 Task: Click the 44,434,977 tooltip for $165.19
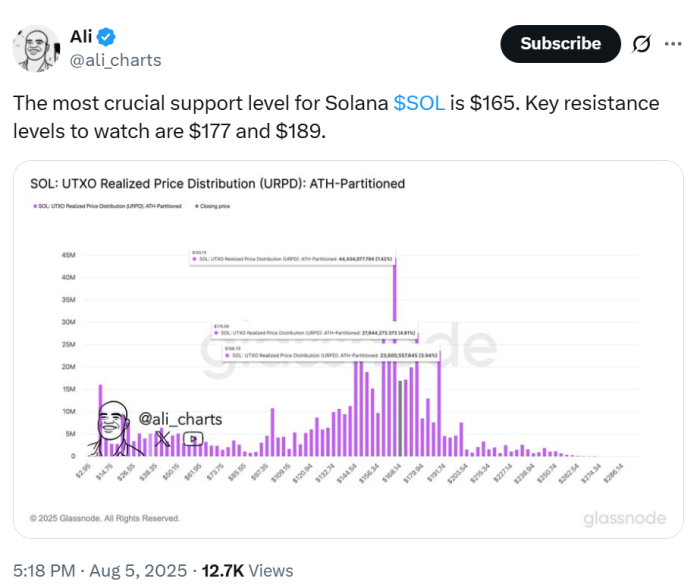pyautogui.click(x=292, y=258)
